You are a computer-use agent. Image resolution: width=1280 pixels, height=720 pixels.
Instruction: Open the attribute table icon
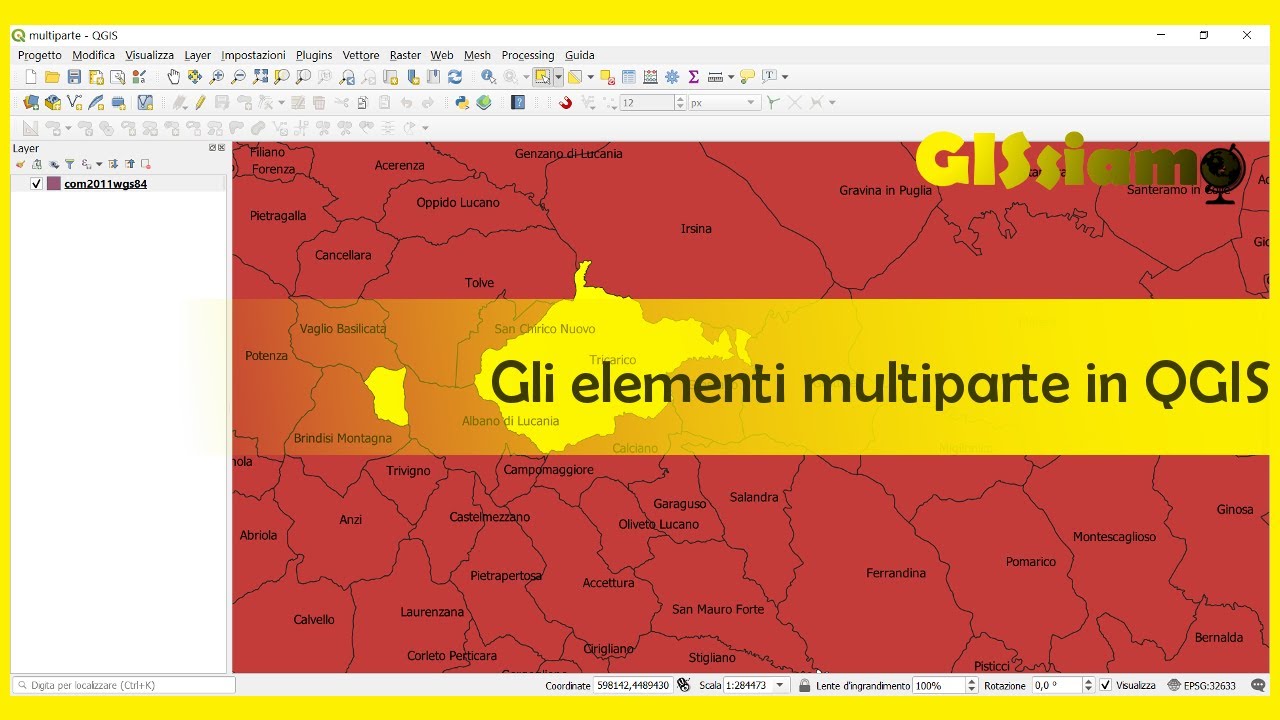[x=629, y=76]
